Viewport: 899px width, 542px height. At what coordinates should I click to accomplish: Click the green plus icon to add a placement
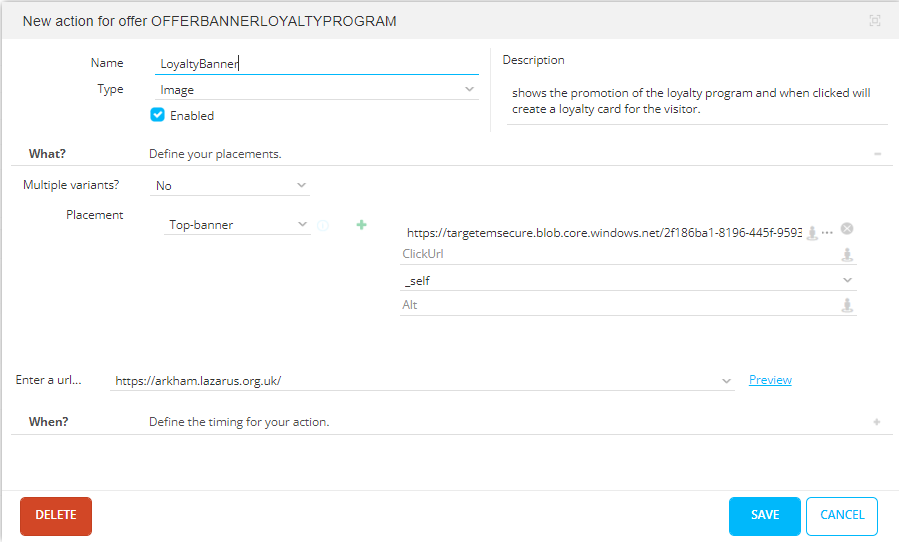[361, 225]
